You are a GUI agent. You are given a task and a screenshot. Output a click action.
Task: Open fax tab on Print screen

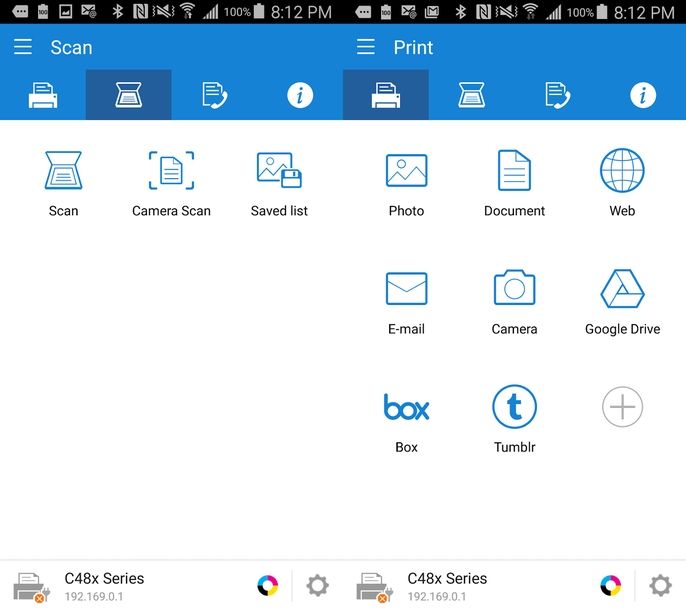click(557, 95)
